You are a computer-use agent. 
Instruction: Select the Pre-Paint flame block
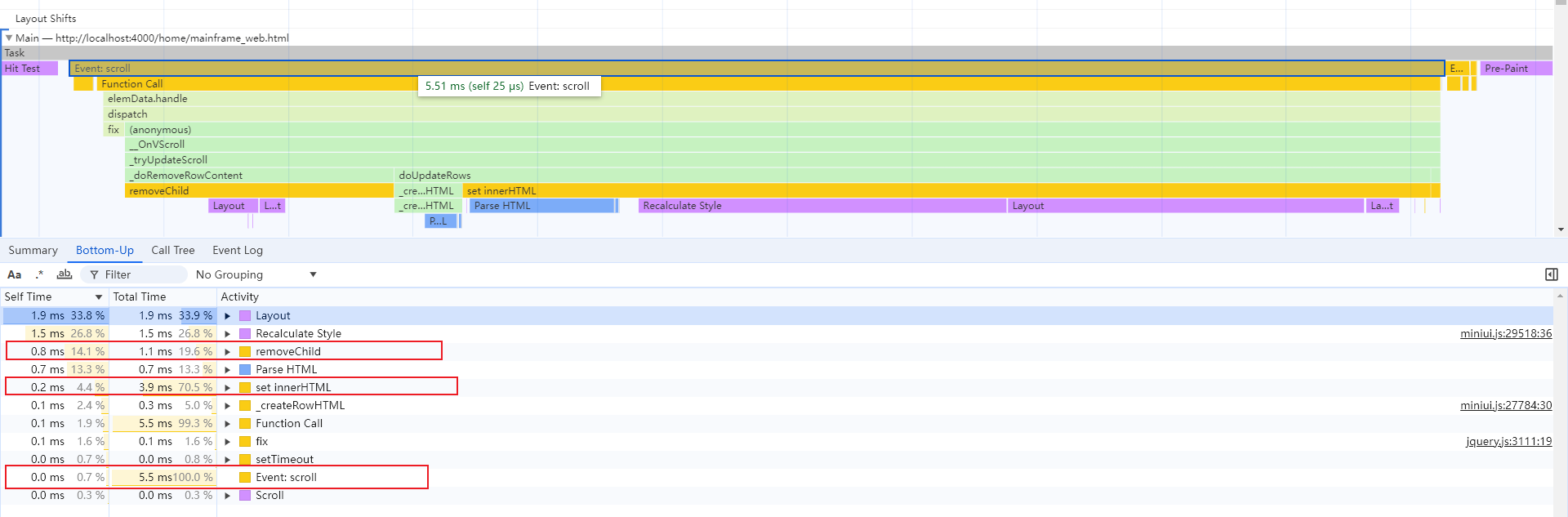(x=1517, y=68)
